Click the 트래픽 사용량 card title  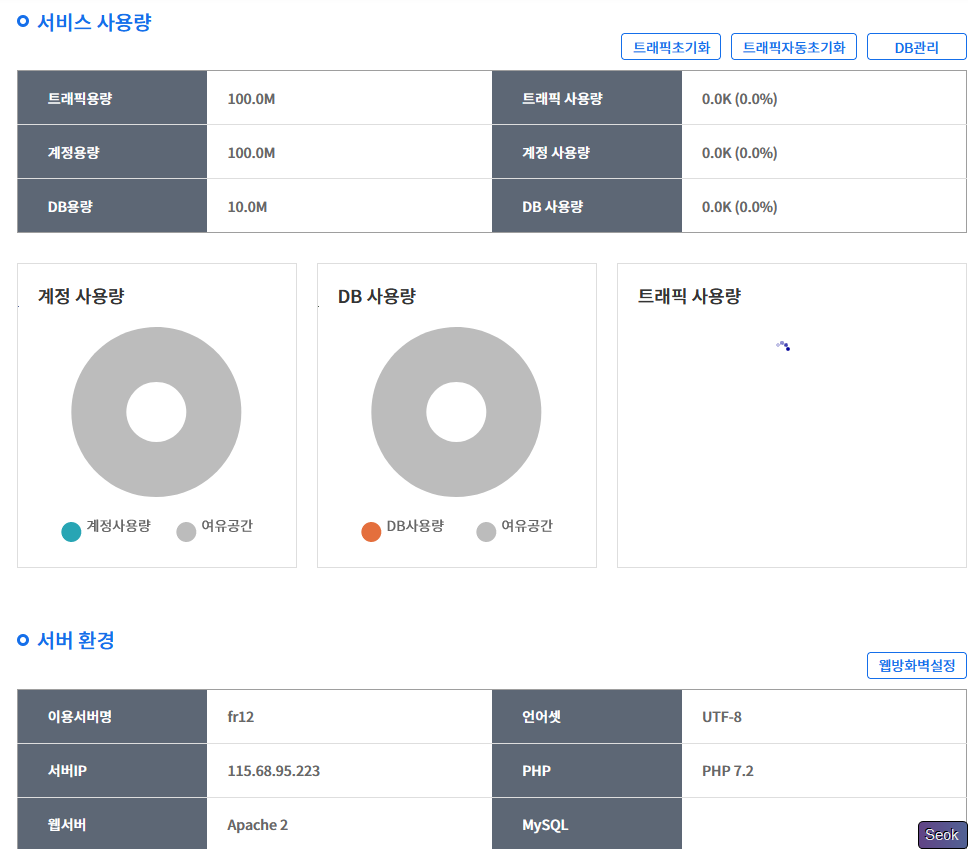[689, 296]
